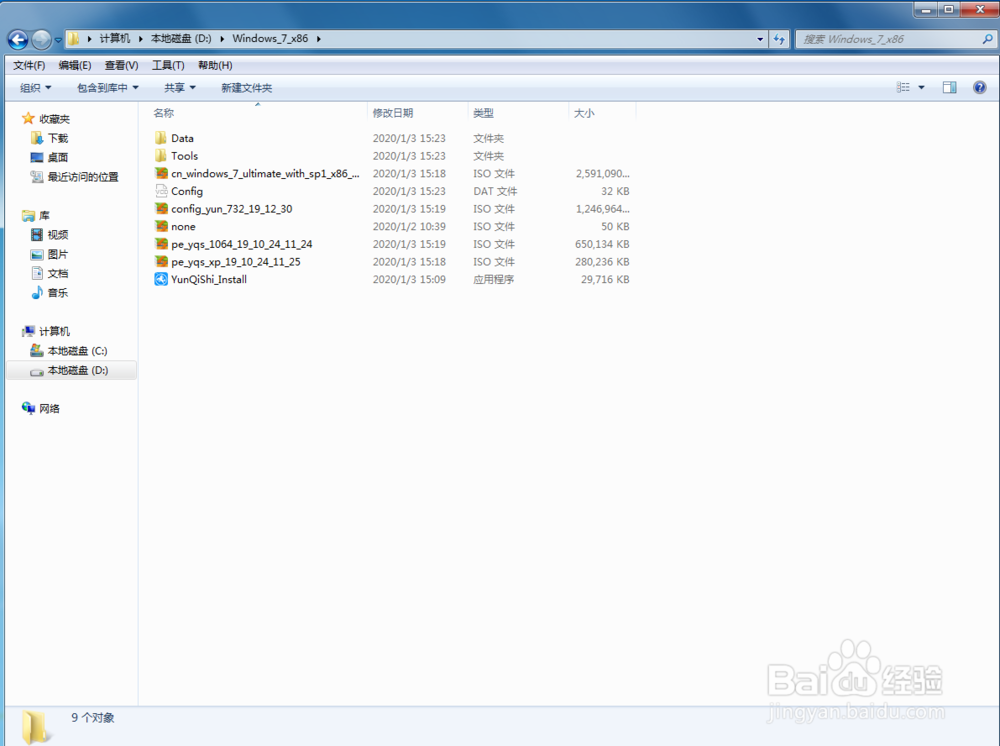Open the 视频 library
The height and width of the screenshot is (746, 1000).
(57, 235)
